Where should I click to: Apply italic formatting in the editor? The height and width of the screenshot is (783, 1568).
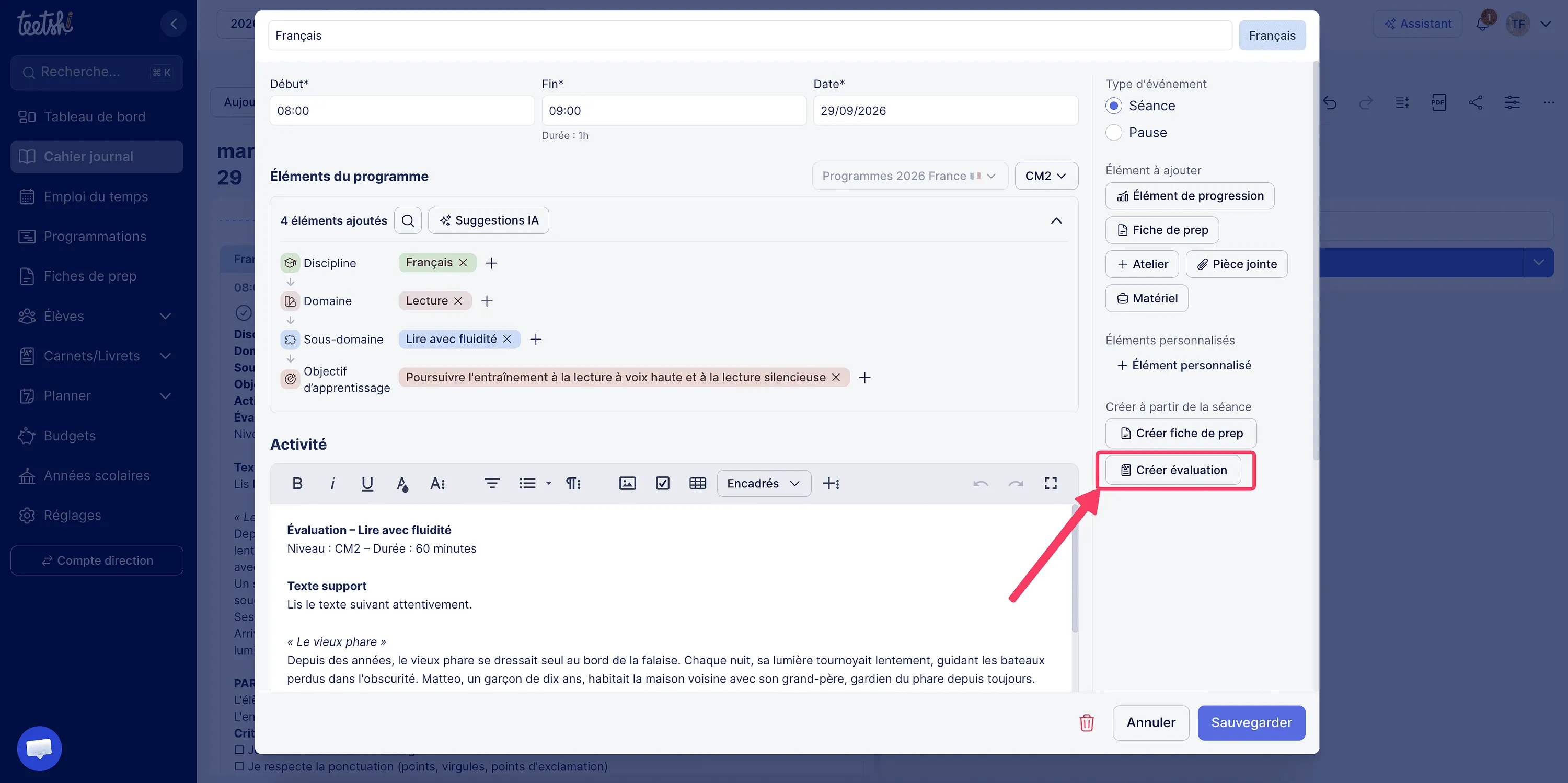[332, 483]
